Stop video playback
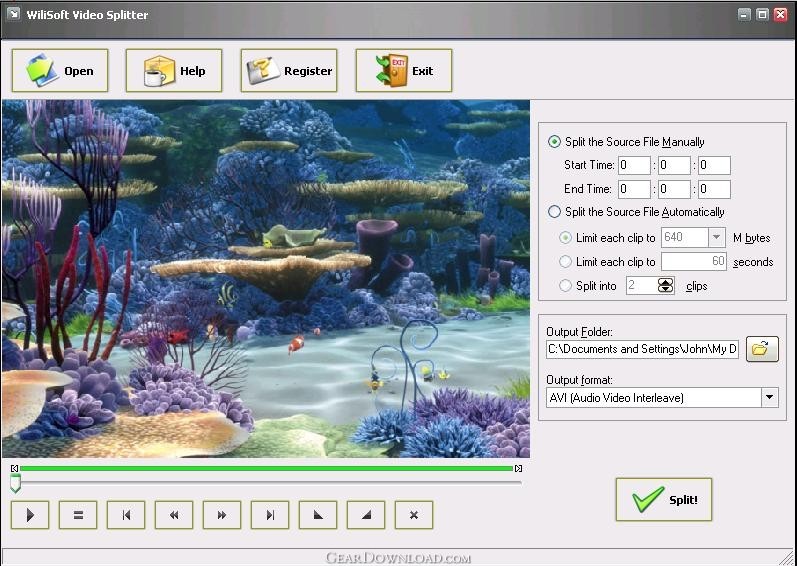 click(78, 515)
